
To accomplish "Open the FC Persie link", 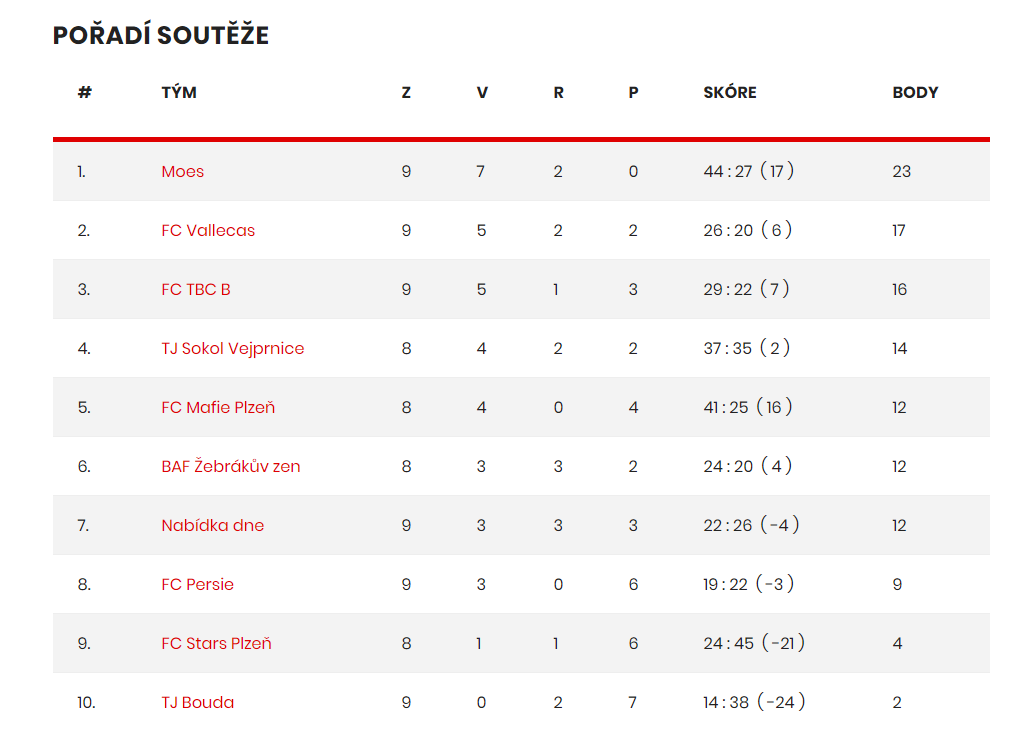I will pos(197,584).
